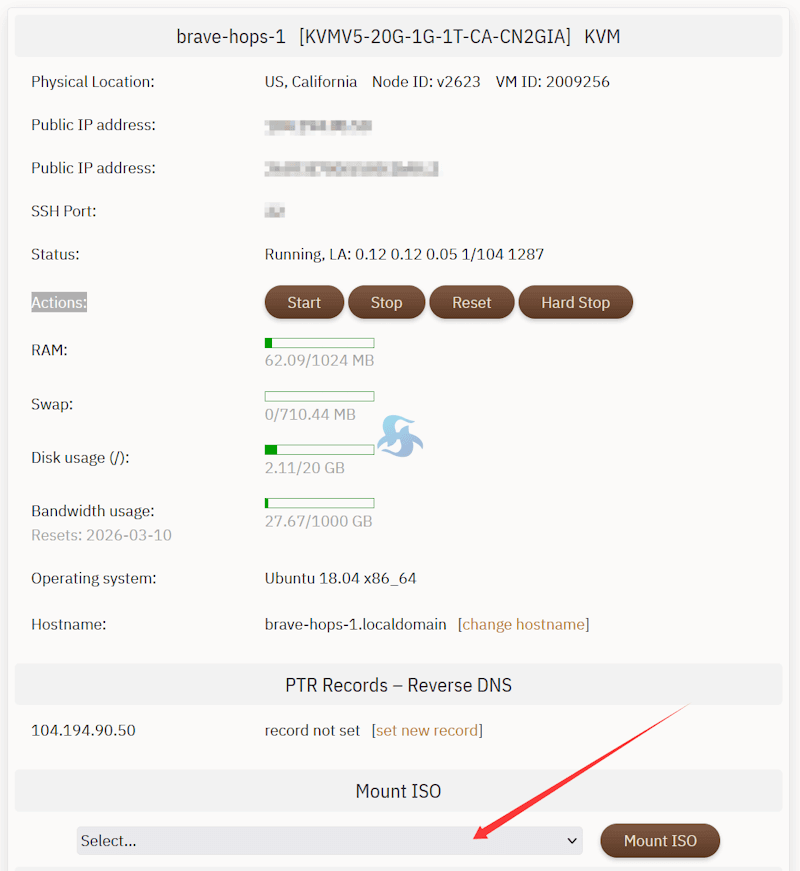
Task: Click the Bandwidth usage bar
Action: pyautogui.click(x=319, y=503)
